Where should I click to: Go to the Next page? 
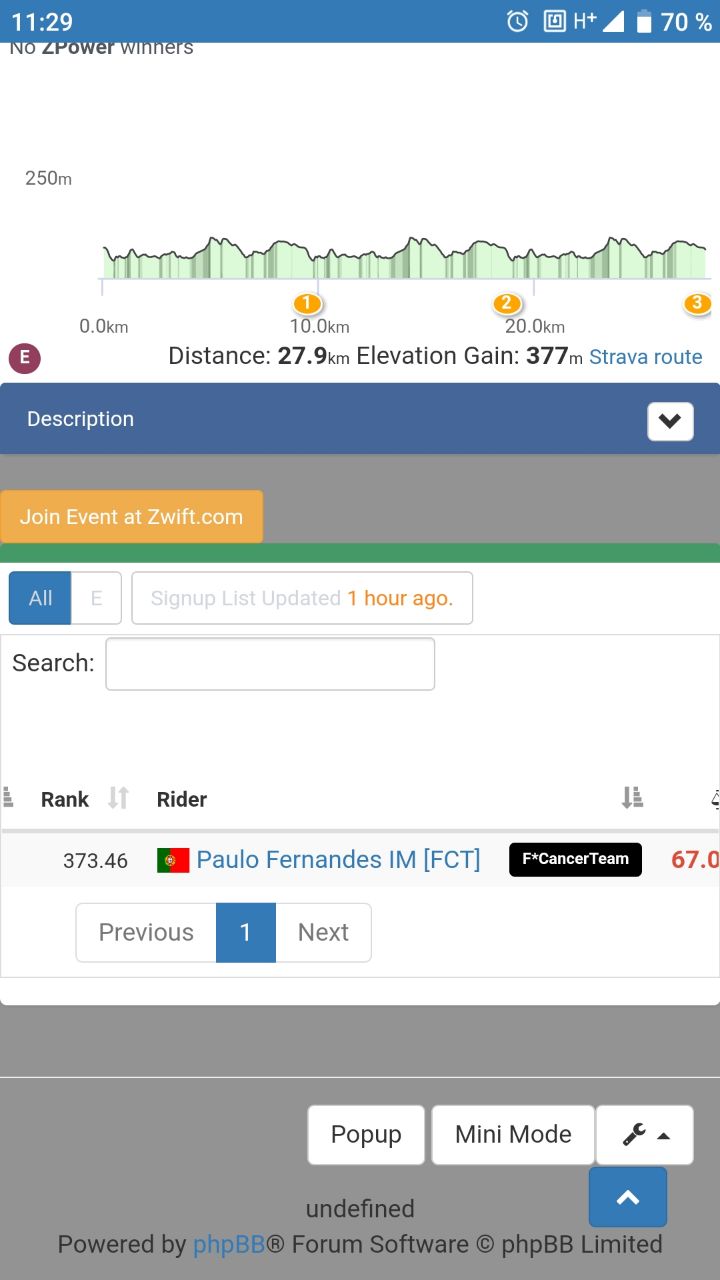point(323,933)
